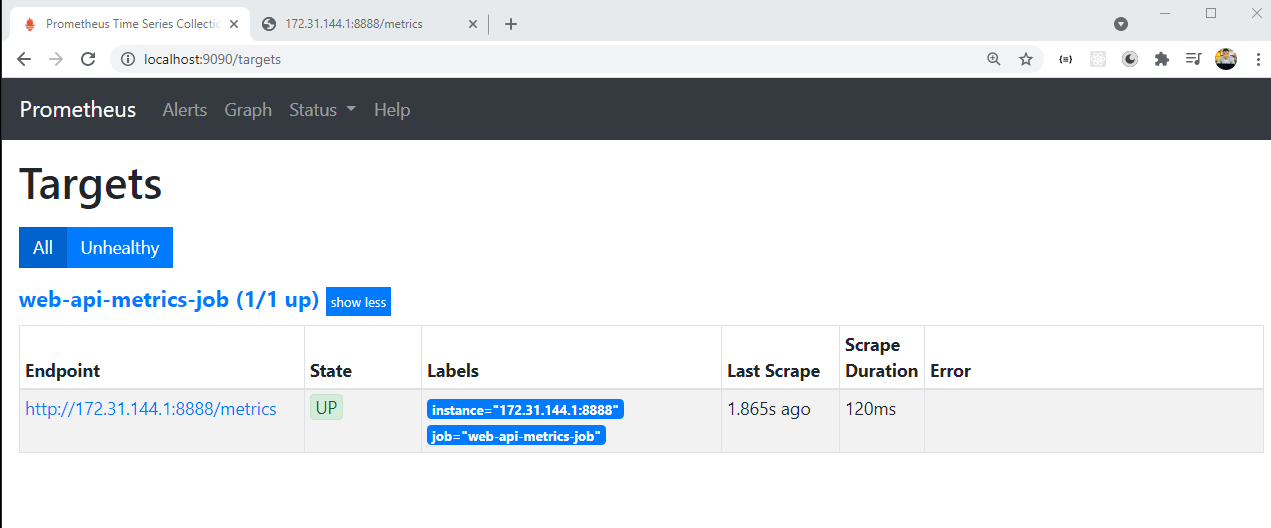
Task: Select the Unhealthy targets filter
Action: coord(120,248)
